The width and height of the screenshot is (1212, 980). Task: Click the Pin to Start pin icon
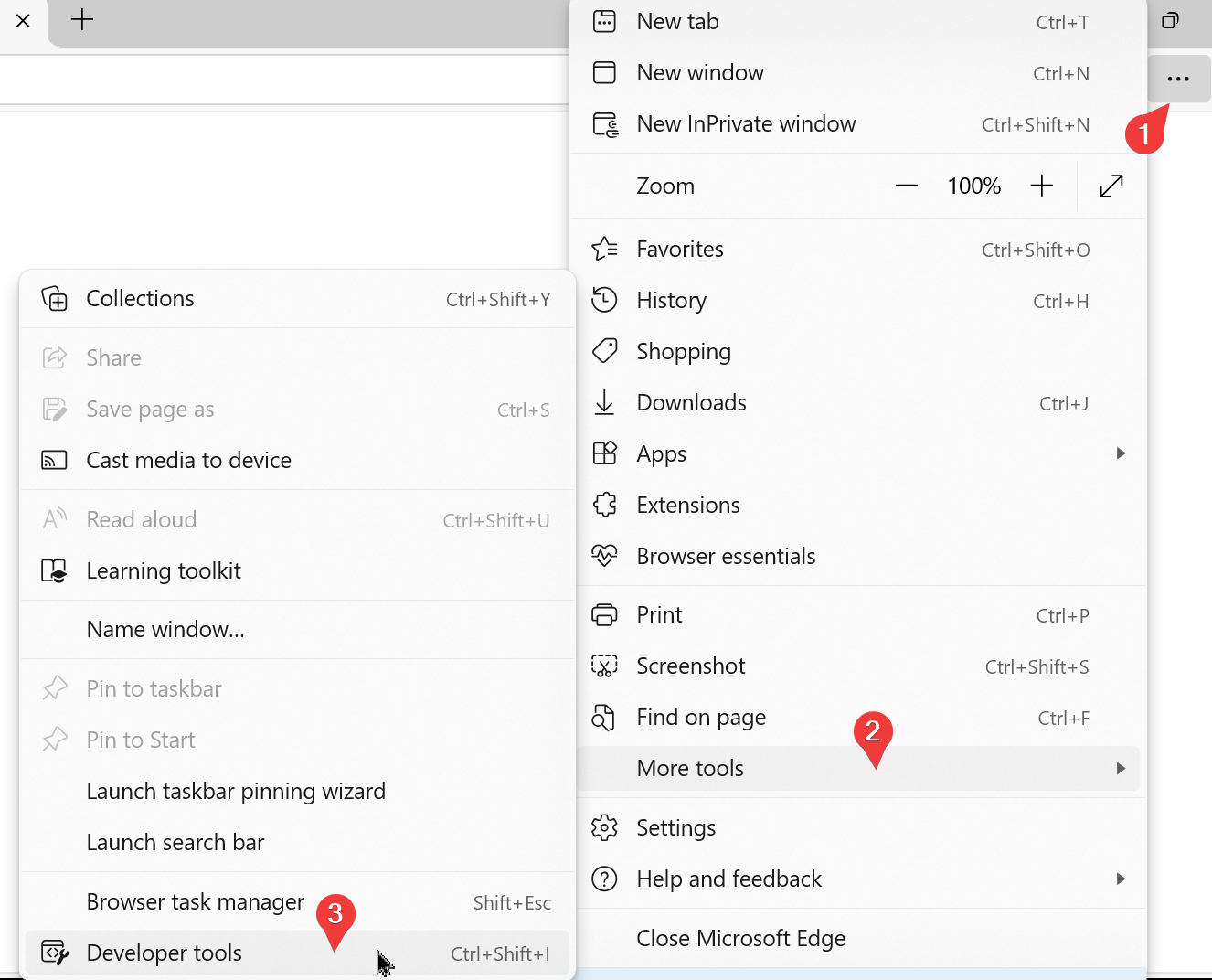click(x=55, y=740)
